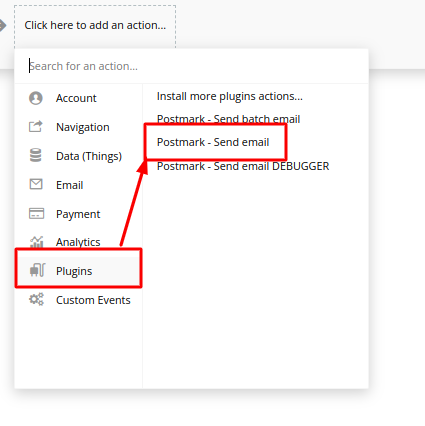The image size is (425, 426).
Task: Click the Plugins plug icon
Action: [37, 270]
